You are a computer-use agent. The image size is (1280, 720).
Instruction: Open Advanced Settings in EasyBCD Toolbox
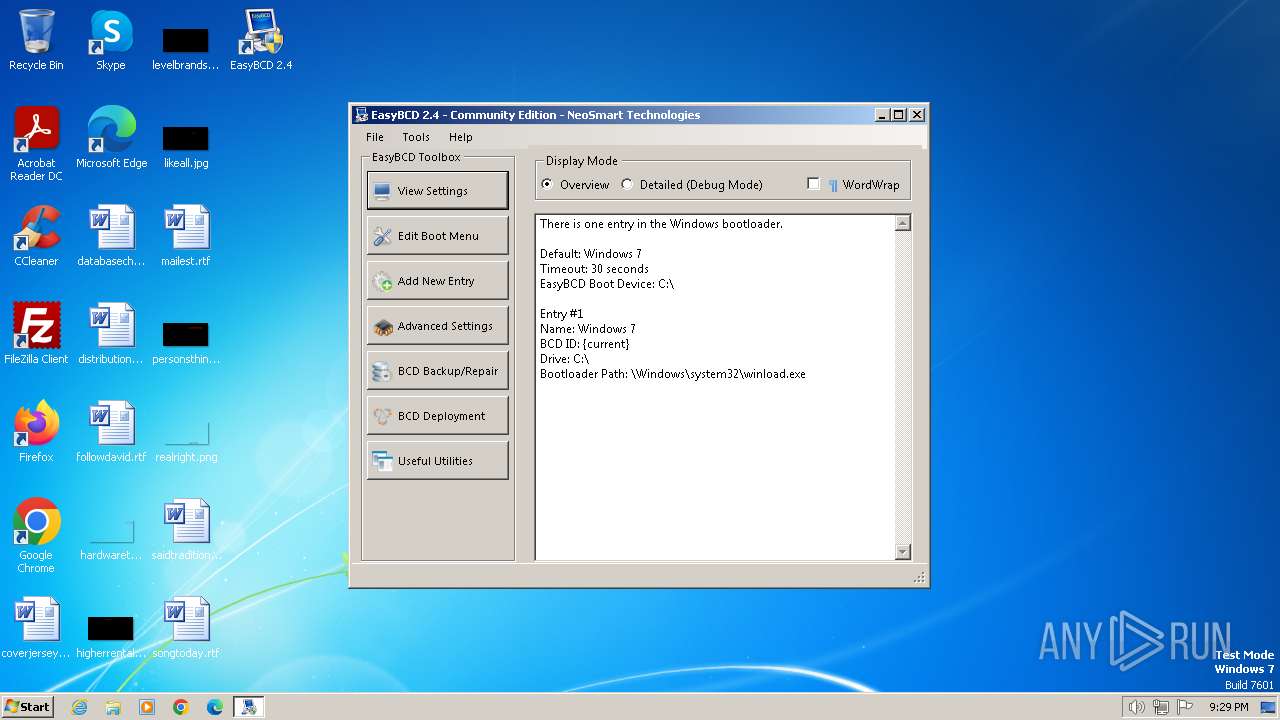tap(437, 326)
